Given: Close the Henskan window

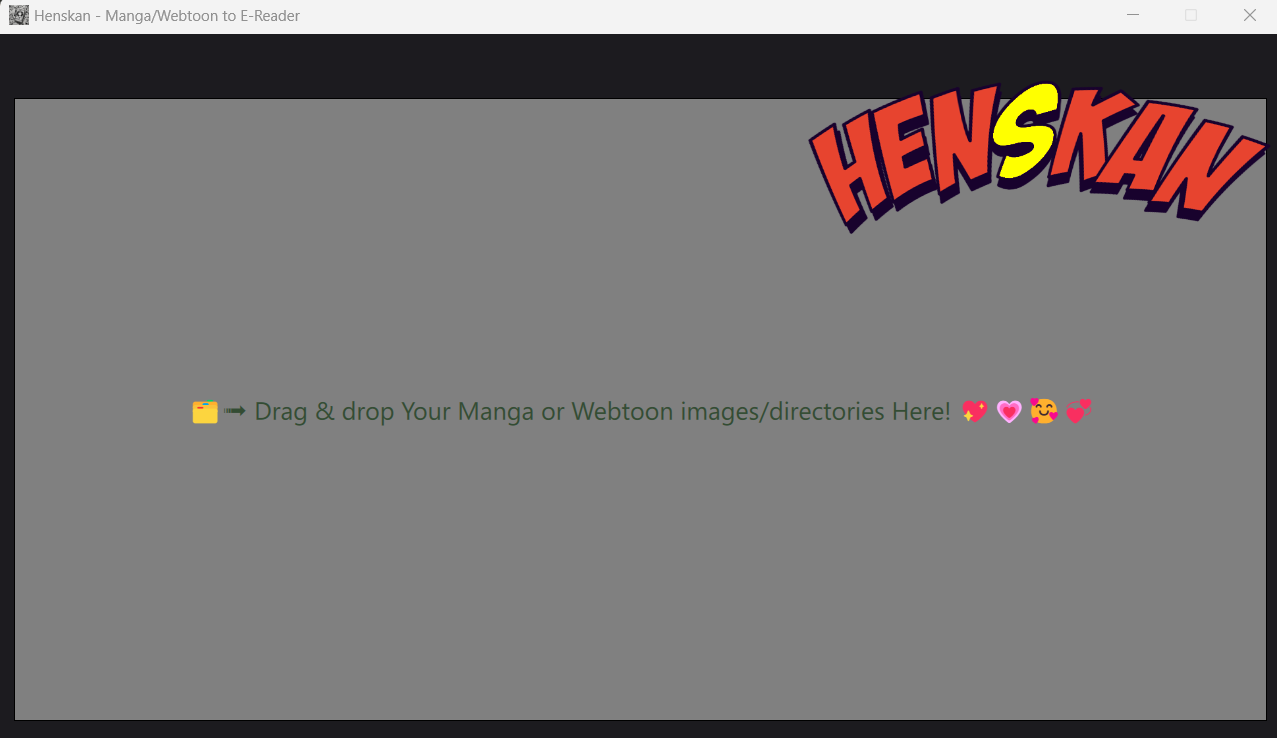Looking at the screenshot, I should point(1249,15).
